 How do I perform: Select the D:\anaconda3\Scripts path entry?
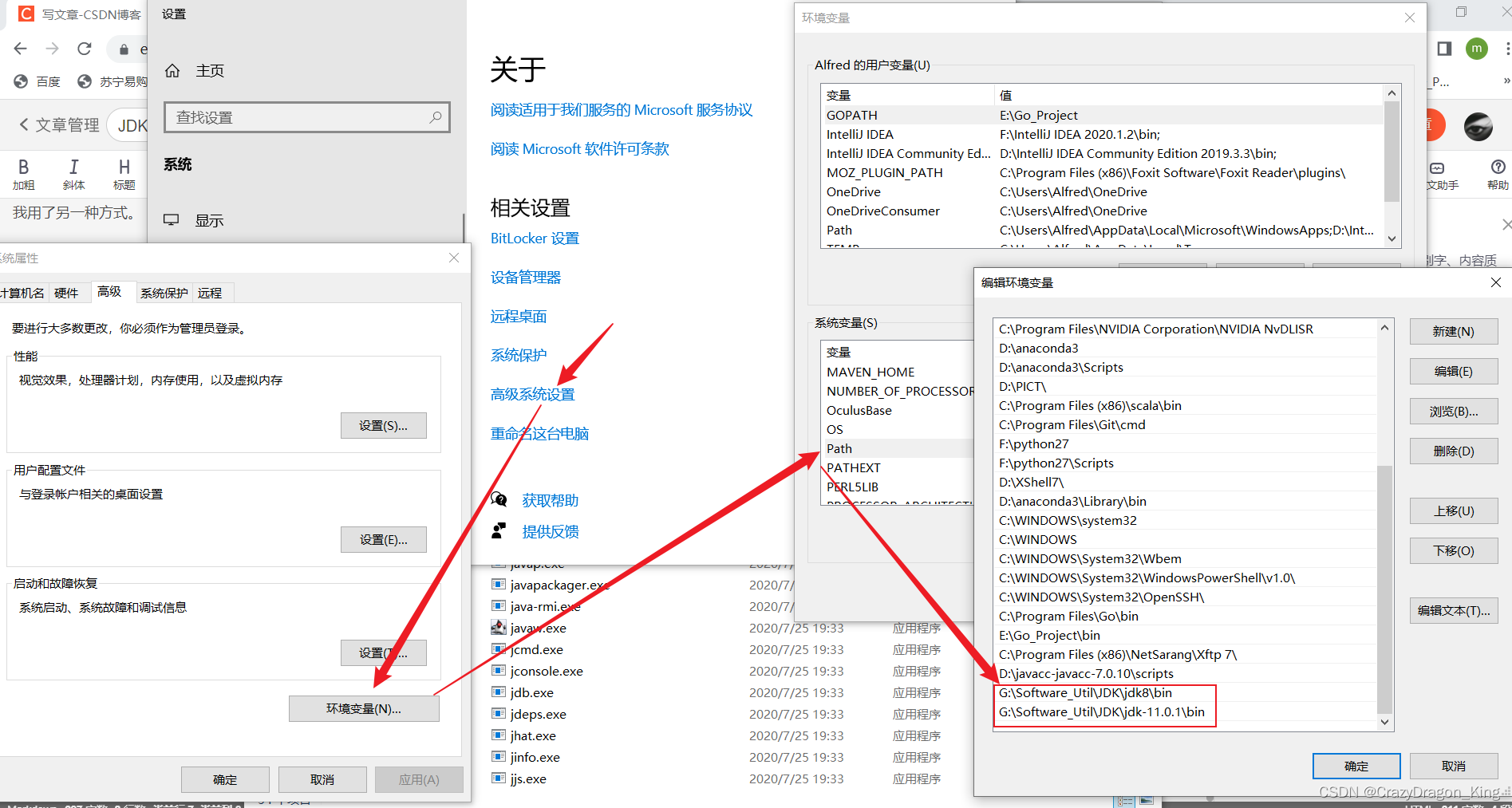pyautogui.click(x=1186, y=367)
